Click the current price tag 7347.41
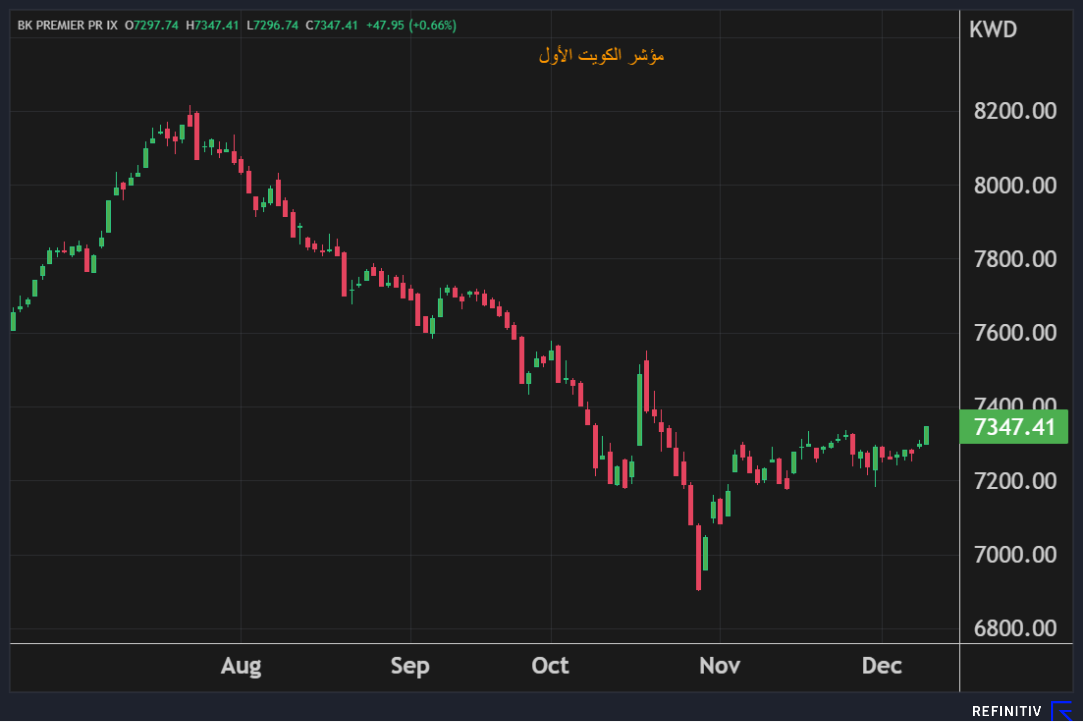This screenshot has height=722, width=1083. click(x=1013, y=427)
